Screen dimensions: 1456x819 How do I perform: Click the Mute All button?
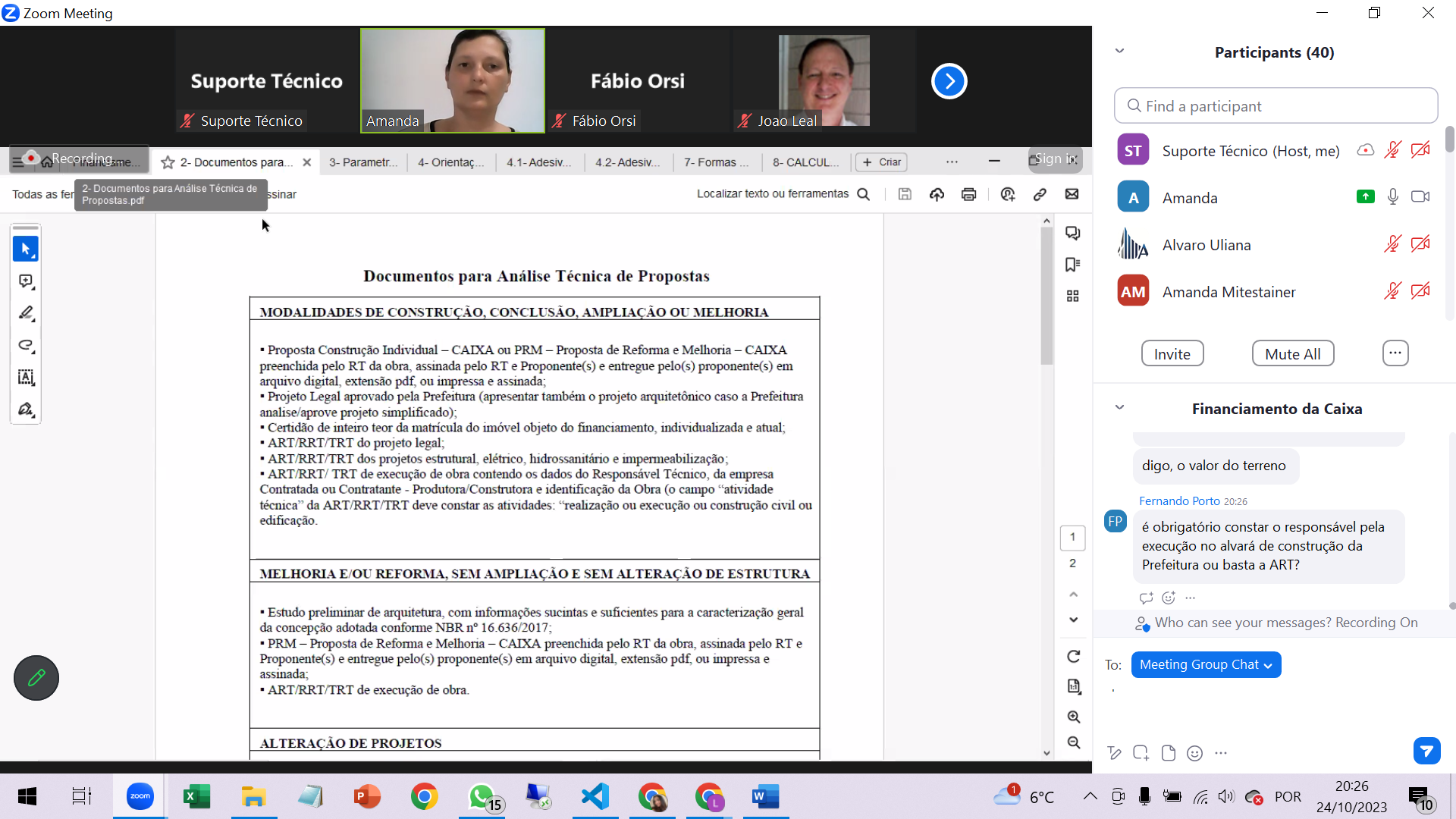coord(1292,354)
